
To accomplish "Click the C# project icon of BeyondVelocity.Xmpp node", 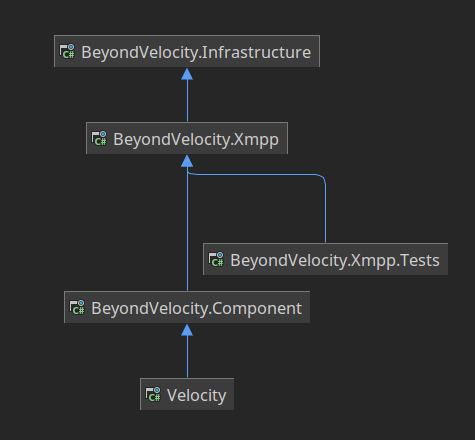I will [99, 138].
